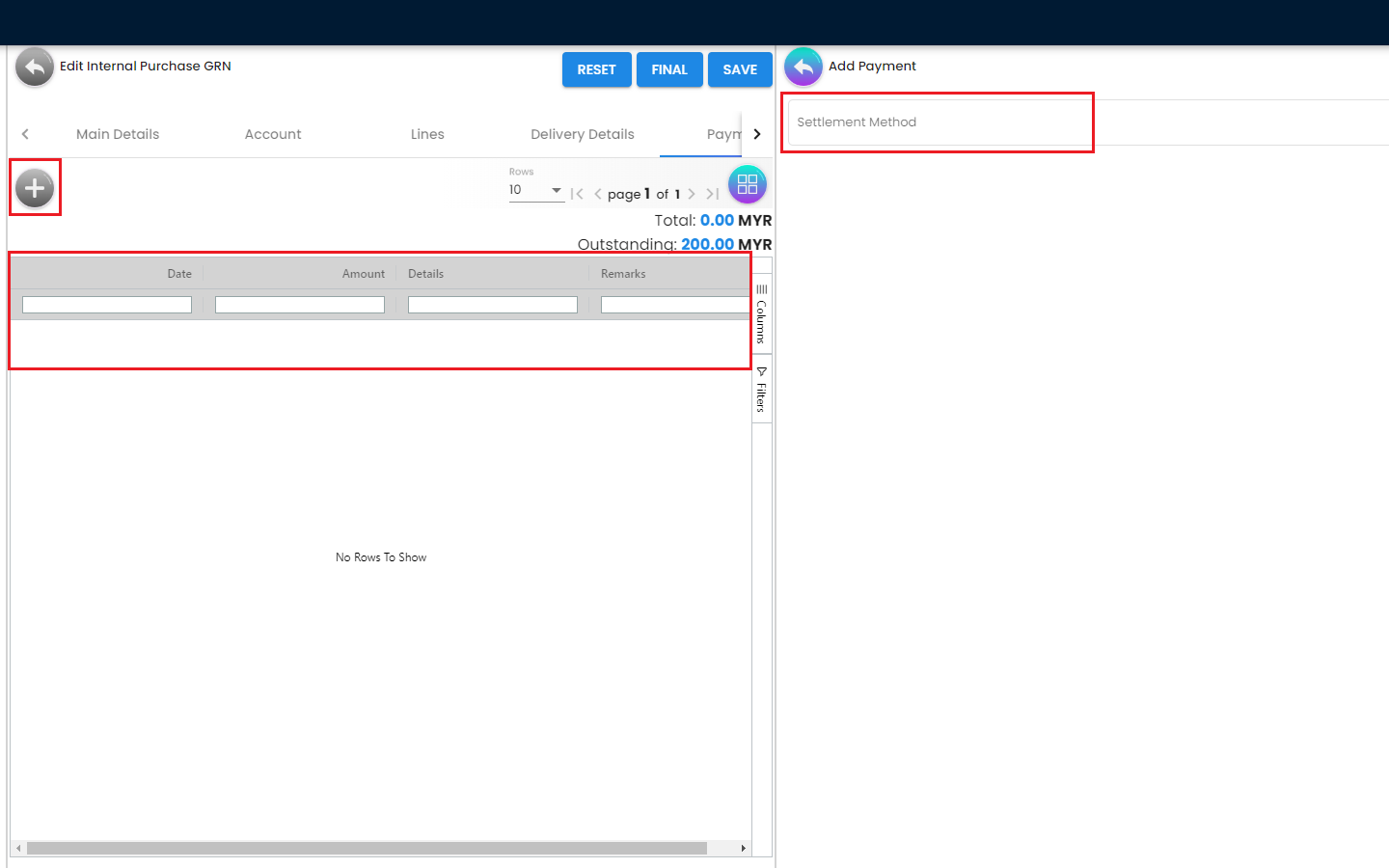Click the Add Payment back arrow icon
Viewport: 1389px width, 868px height.
click(x=803, y=67)
